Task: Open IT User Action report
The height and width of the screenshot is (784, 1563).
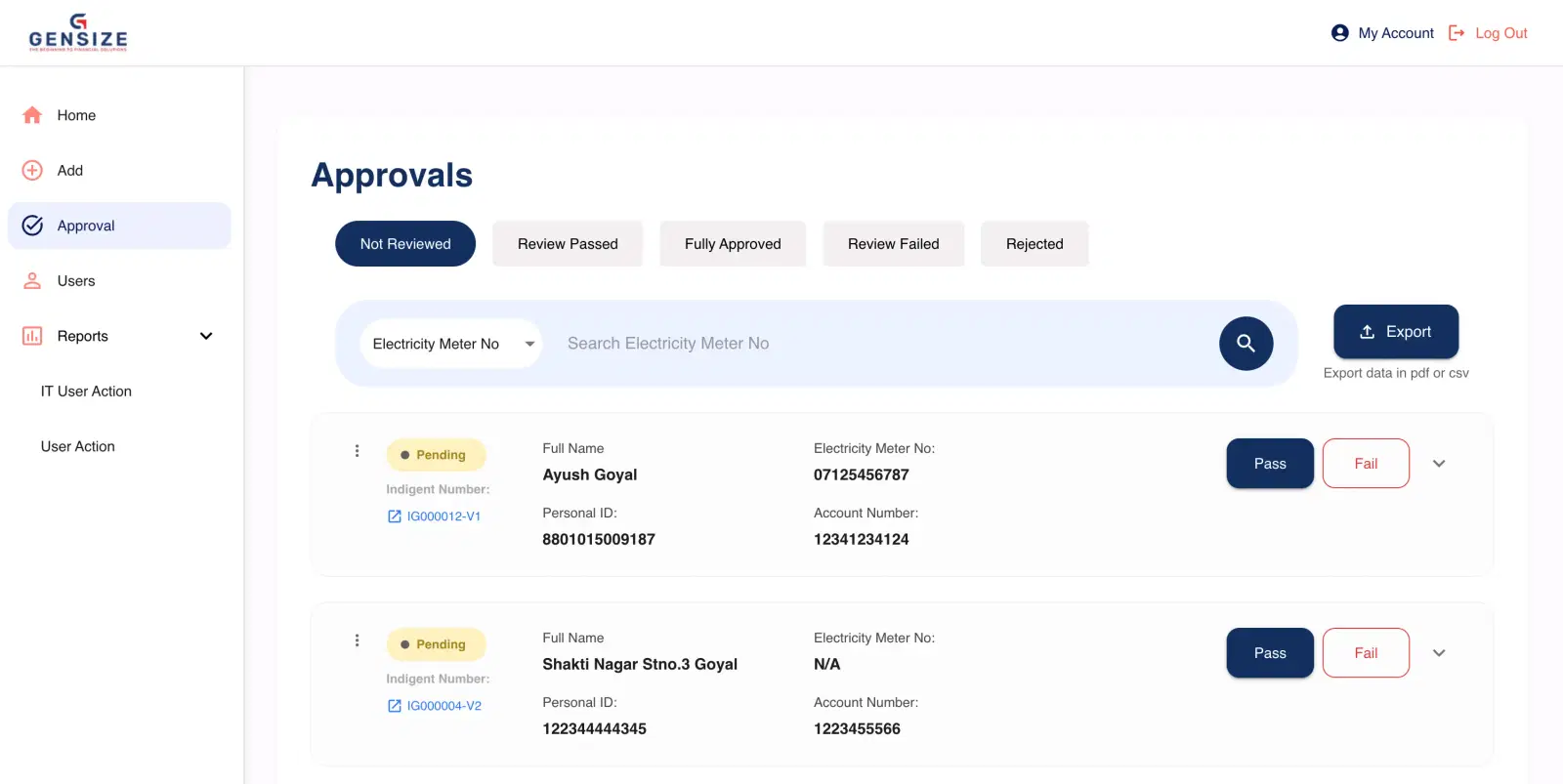Action: [86, 392]
